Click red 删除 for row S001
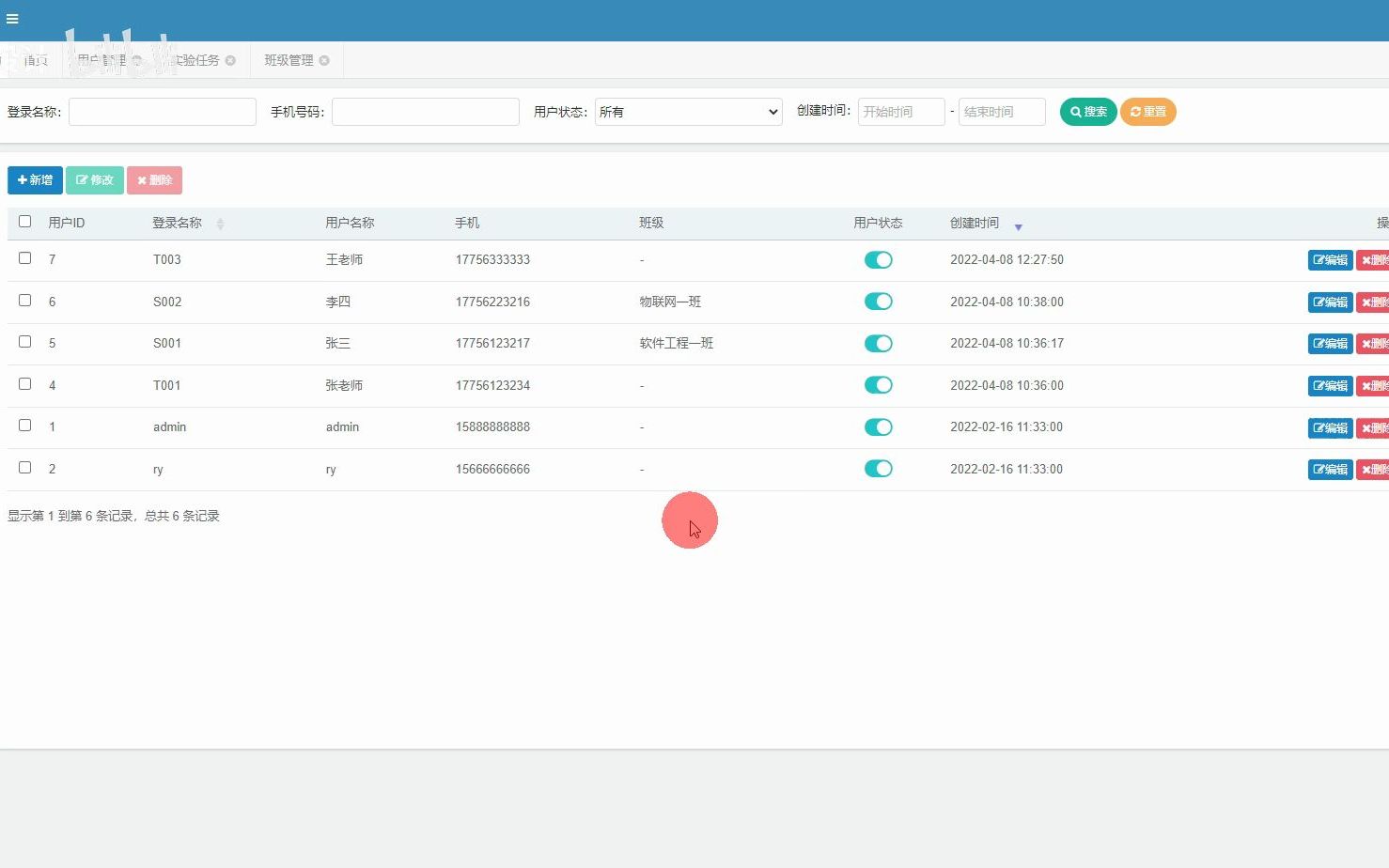The image size is (1389, 868). click(1373, 344)
